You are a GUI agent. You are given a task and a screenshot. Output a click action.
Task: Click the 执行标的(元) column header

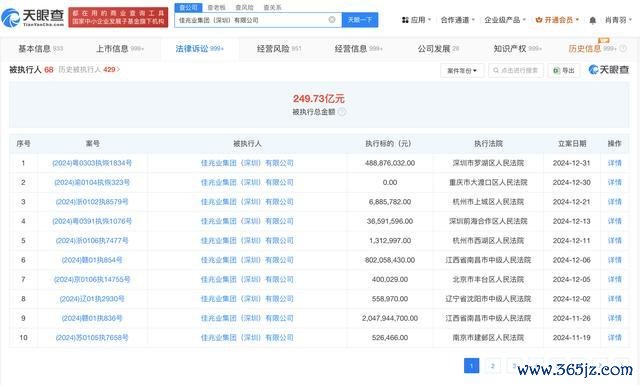point(388,144)
